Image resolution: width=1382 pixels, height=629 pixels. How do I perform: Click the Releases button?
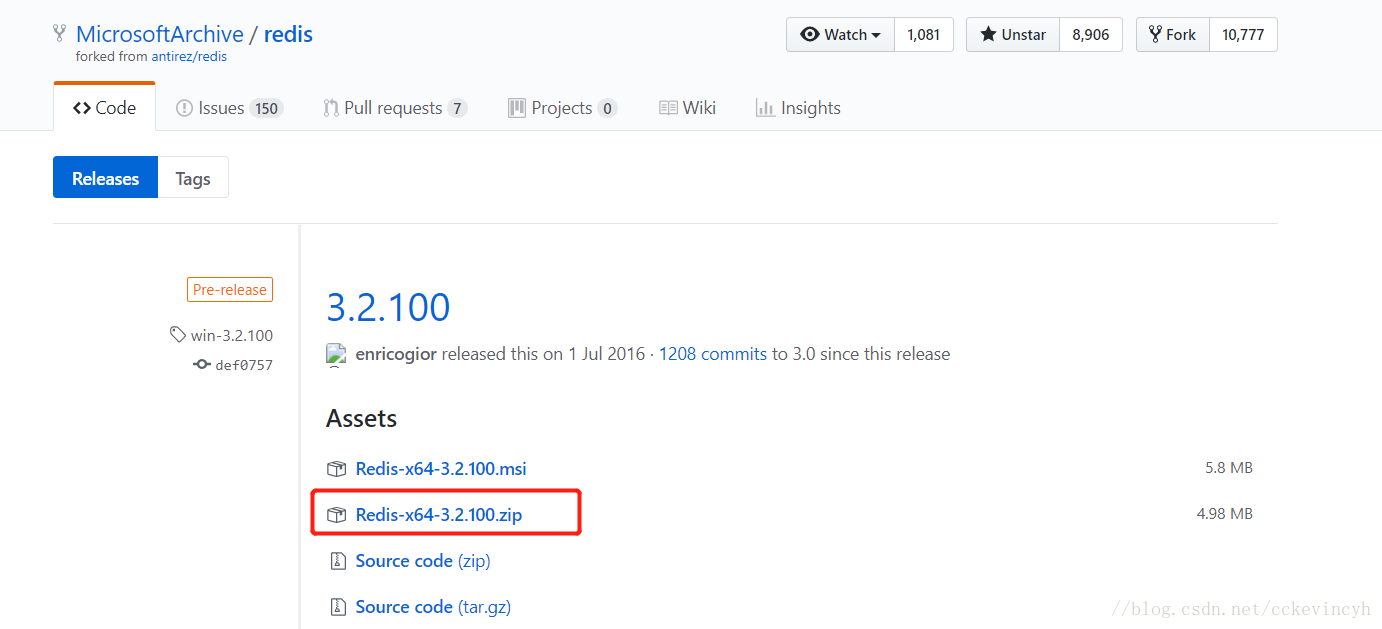point(105,178)
